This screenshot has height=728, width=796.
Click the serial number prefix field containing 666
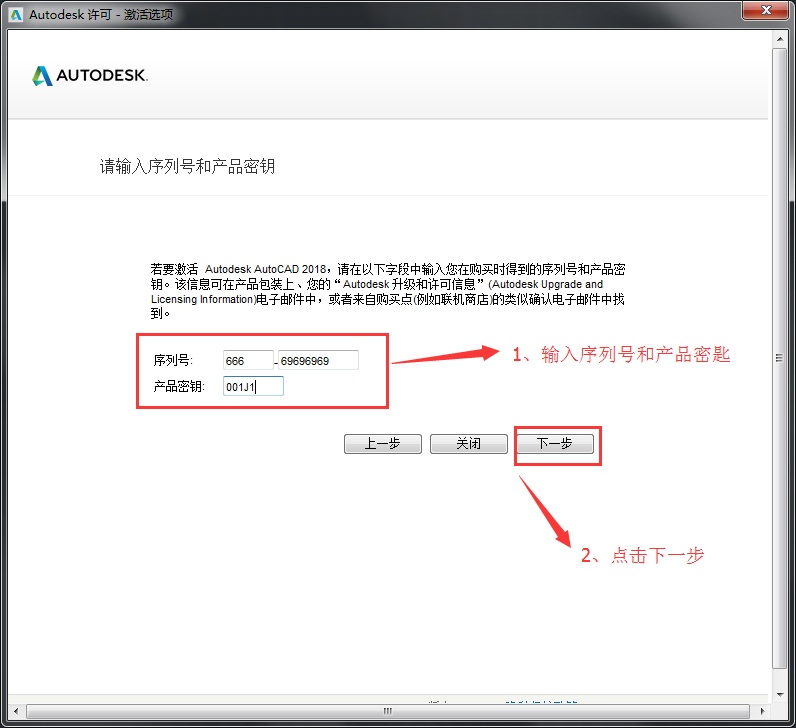(248, 360)
